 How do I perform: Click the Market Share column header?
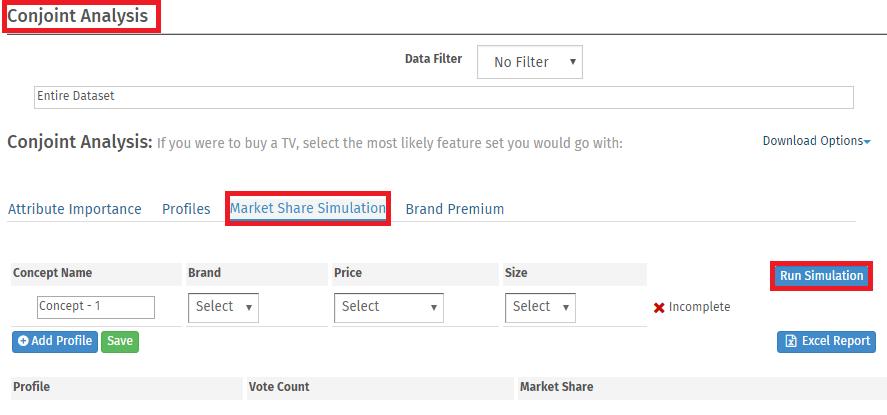tap(557, 386)
